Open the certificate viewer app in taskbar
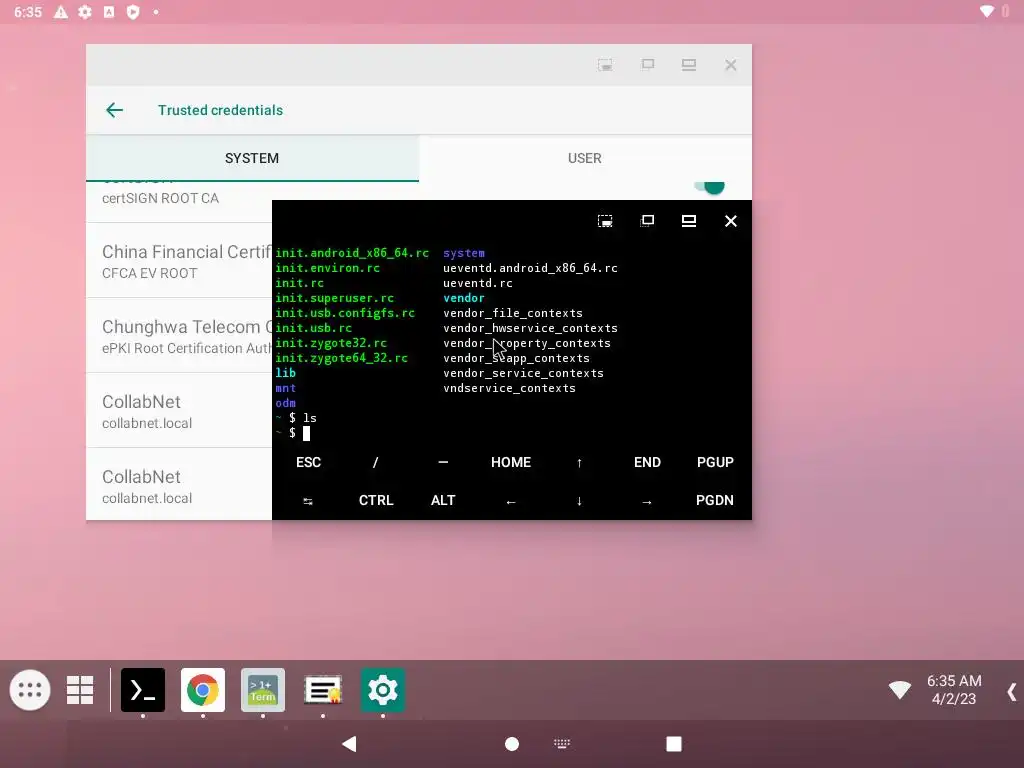This screenshot has height=768, width=1024. pyautogui.click(x=323, y=690)
